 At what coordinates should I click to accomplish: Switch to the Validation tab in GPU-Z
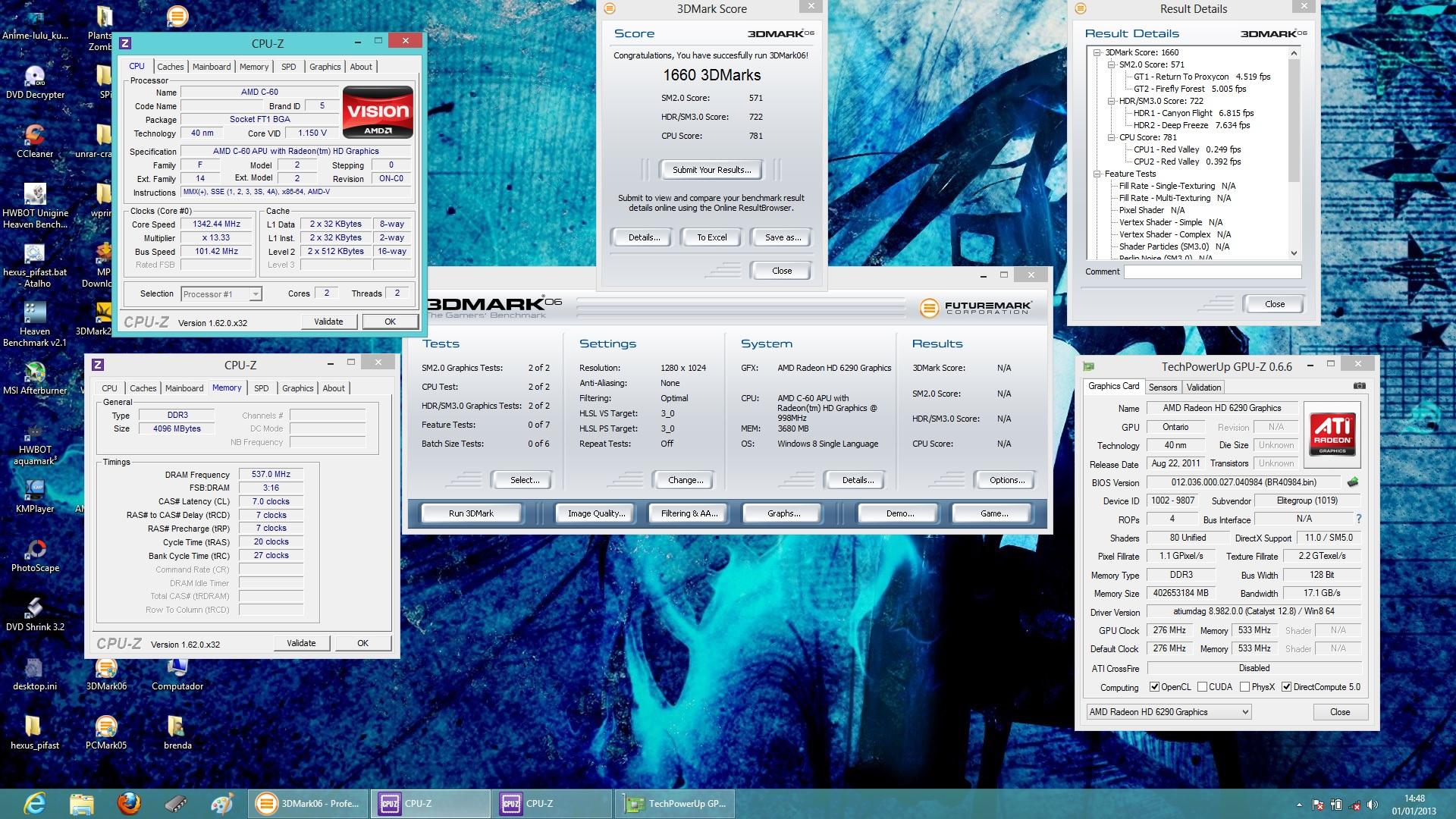point(1203,387)
